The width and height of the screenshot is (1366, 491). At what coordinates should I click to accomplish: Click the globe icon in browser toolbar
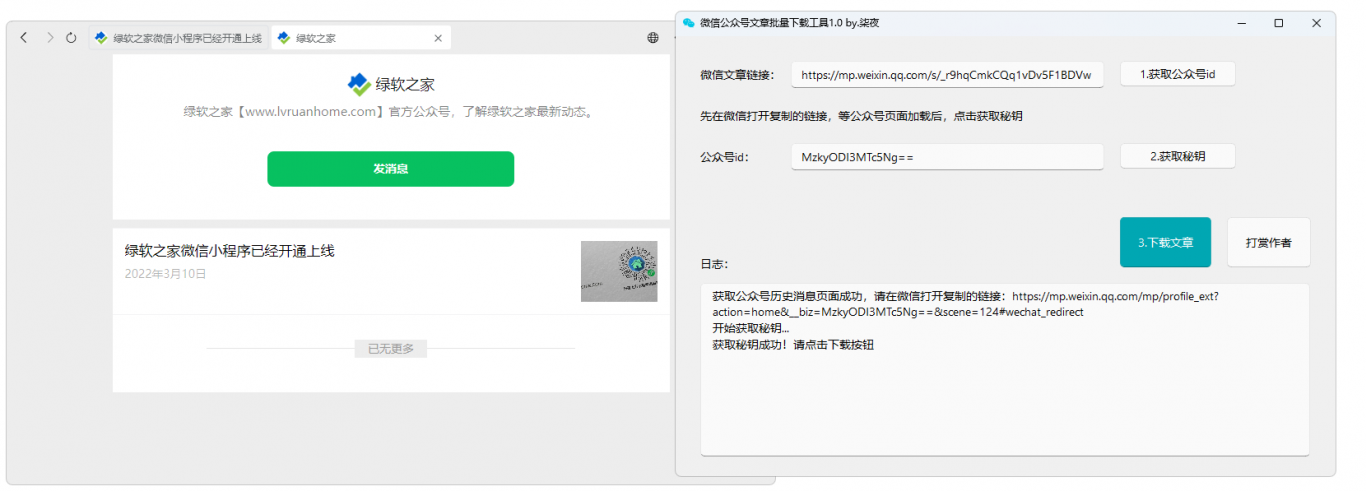click(653, 38)
